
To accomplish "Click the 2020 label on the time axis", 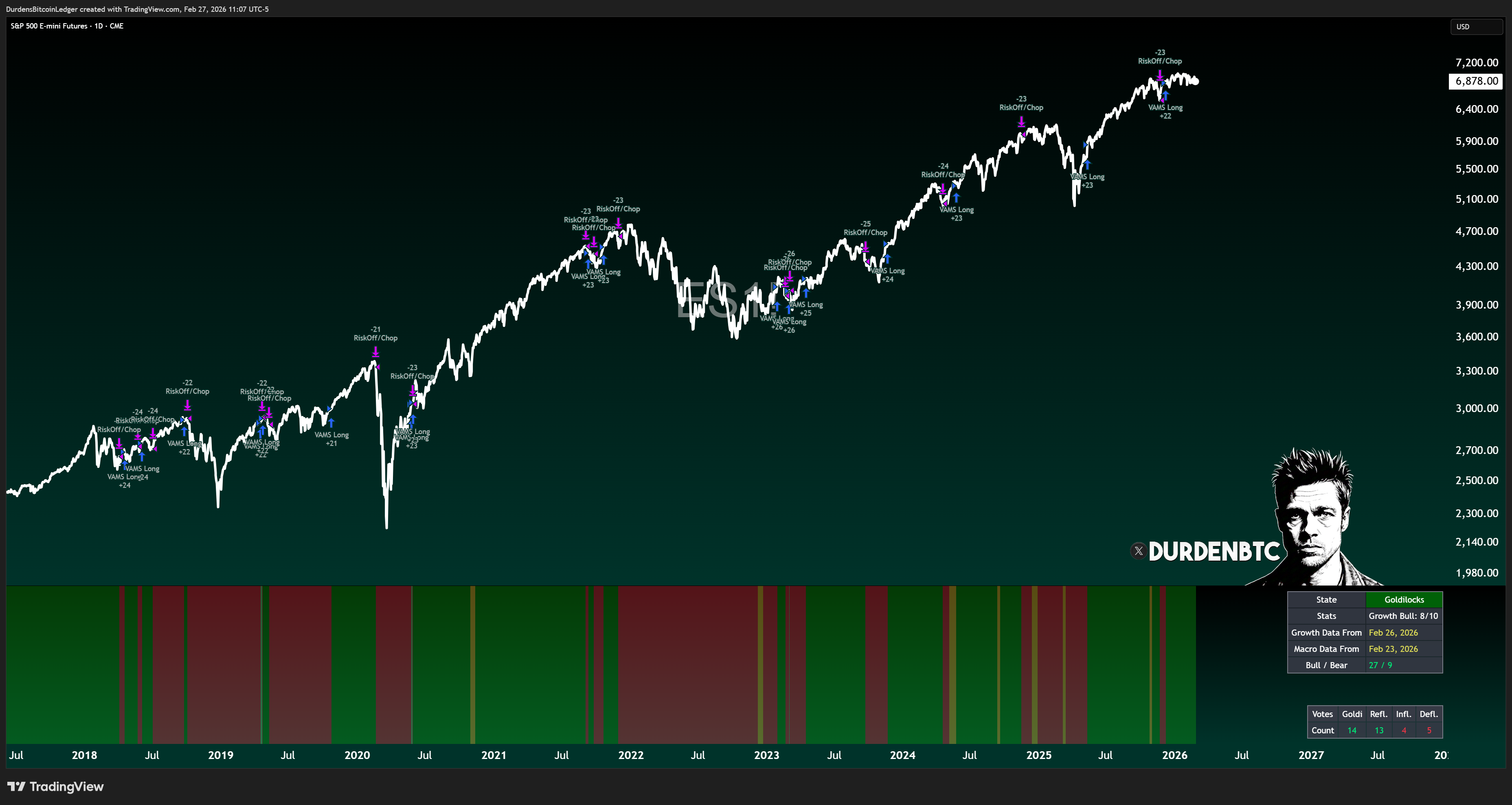I will click(x=357, y=755).
